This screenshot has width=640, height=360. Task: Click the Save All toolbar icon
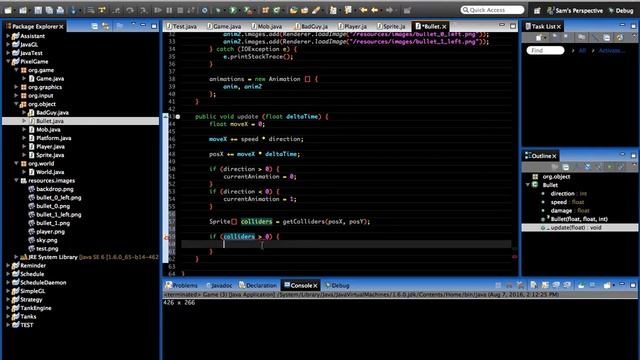click(x=49, y=10)
